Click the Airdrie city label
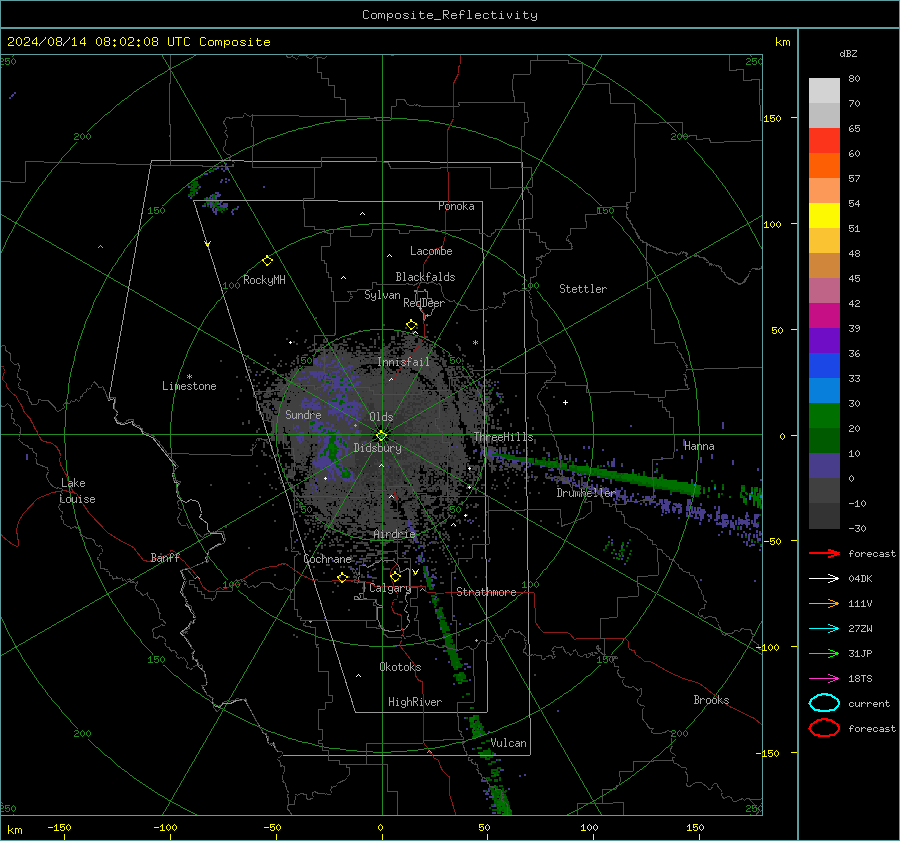 tap(394, 534)
